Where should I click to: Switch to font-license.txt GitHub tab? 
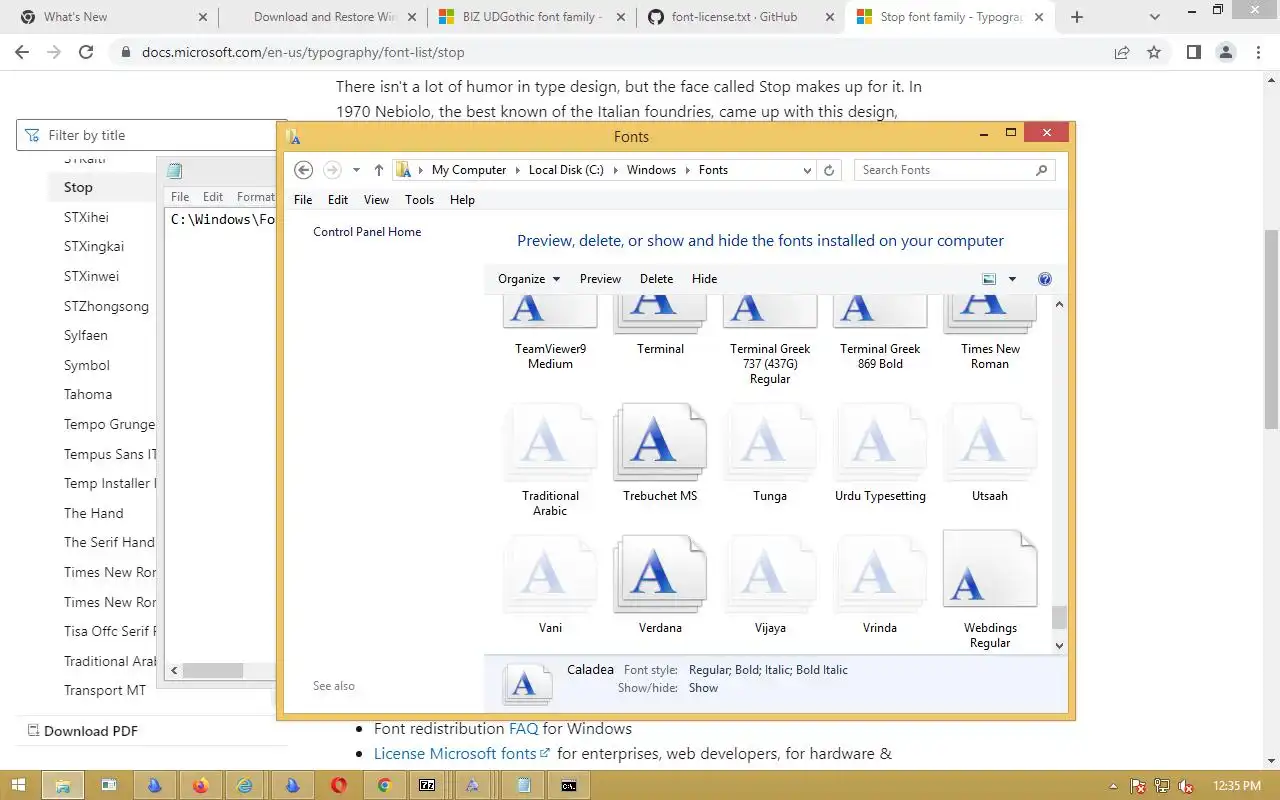click(x=742, y=17)
